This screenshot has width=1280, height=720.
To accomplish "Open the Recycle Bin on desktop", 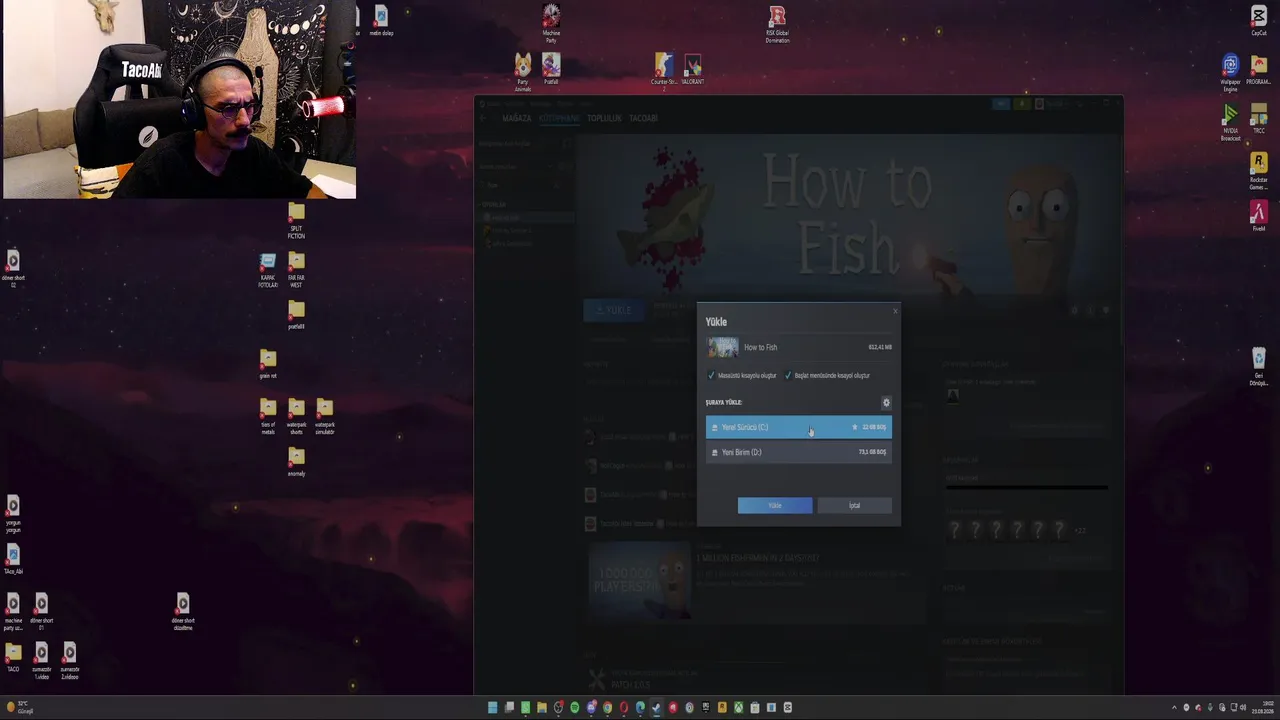I will (1259, 366).
